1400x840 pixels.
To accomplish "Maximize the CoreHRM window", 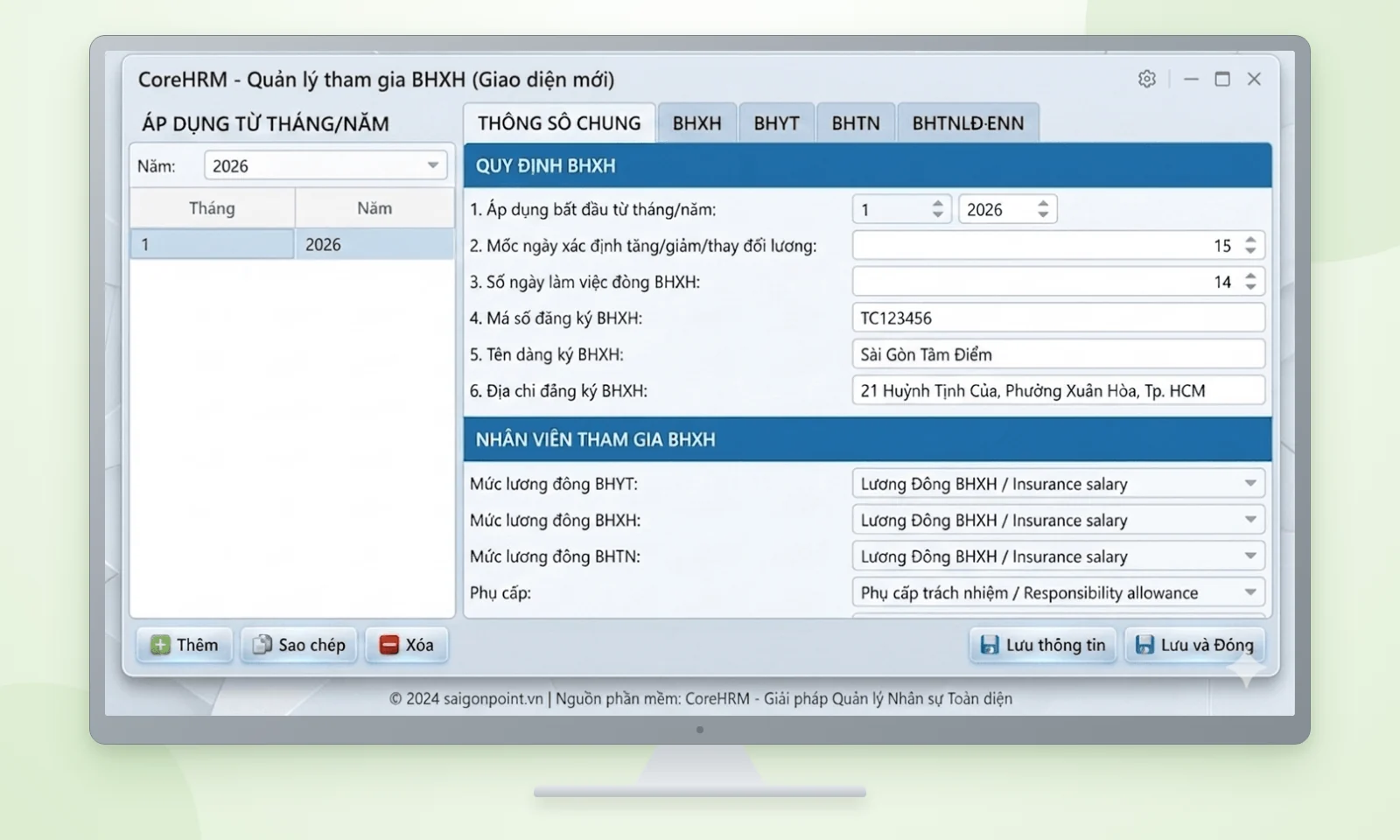I will pos(1222,79).
